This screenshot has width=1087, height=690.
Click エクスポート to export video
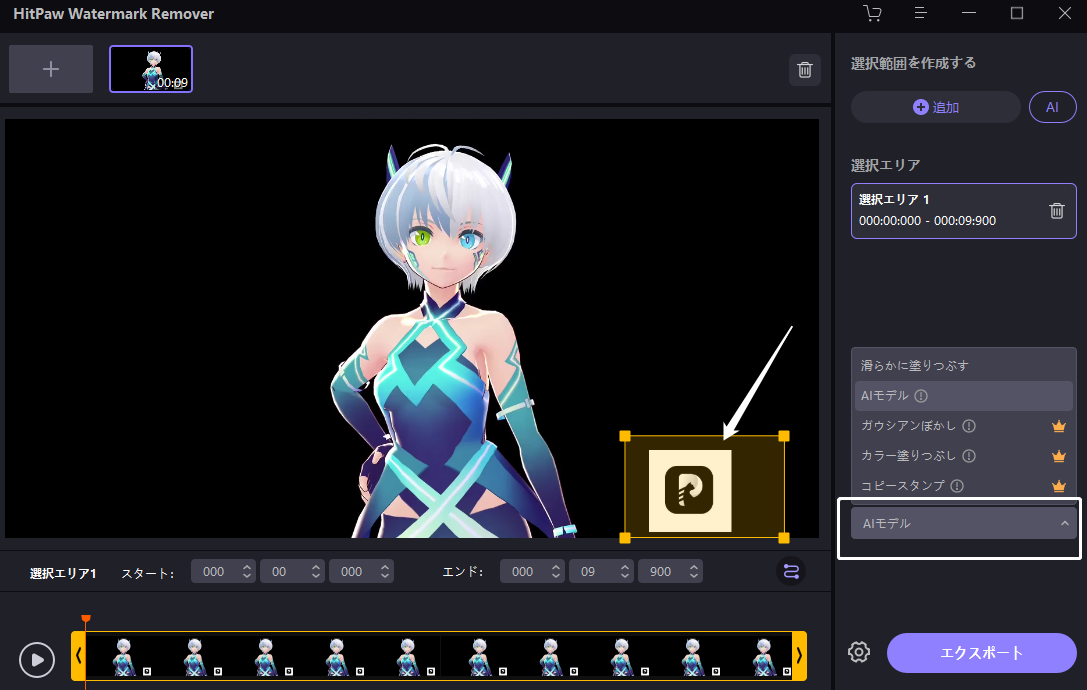982,653
